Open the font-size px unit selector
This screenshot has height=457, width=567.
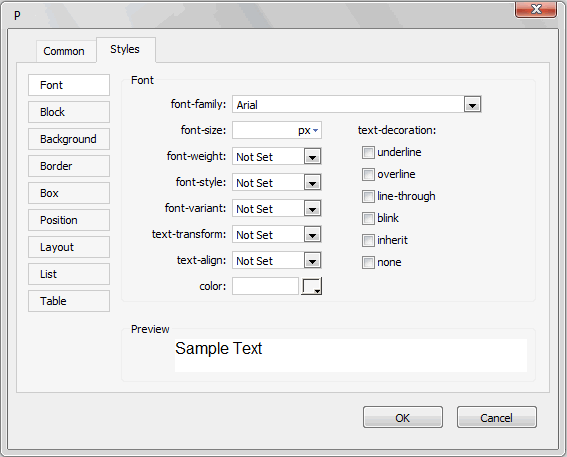308,130
